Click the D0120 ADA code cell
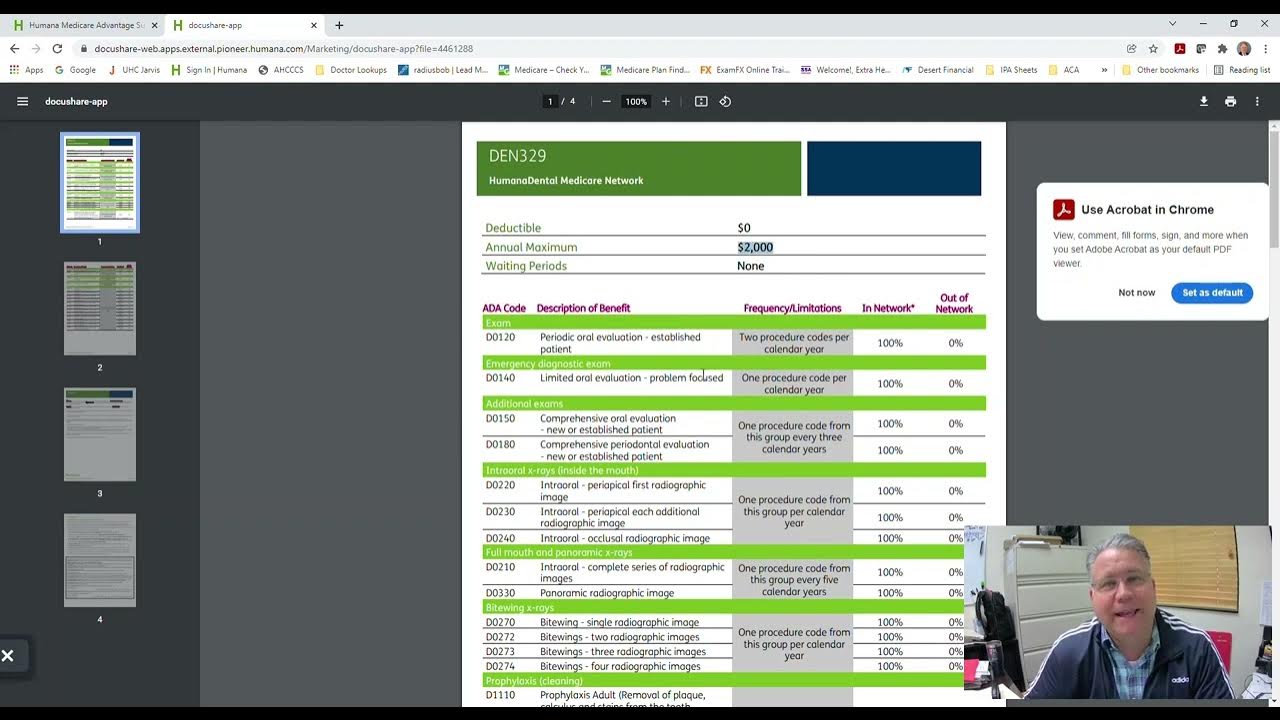 click(501, 337)
